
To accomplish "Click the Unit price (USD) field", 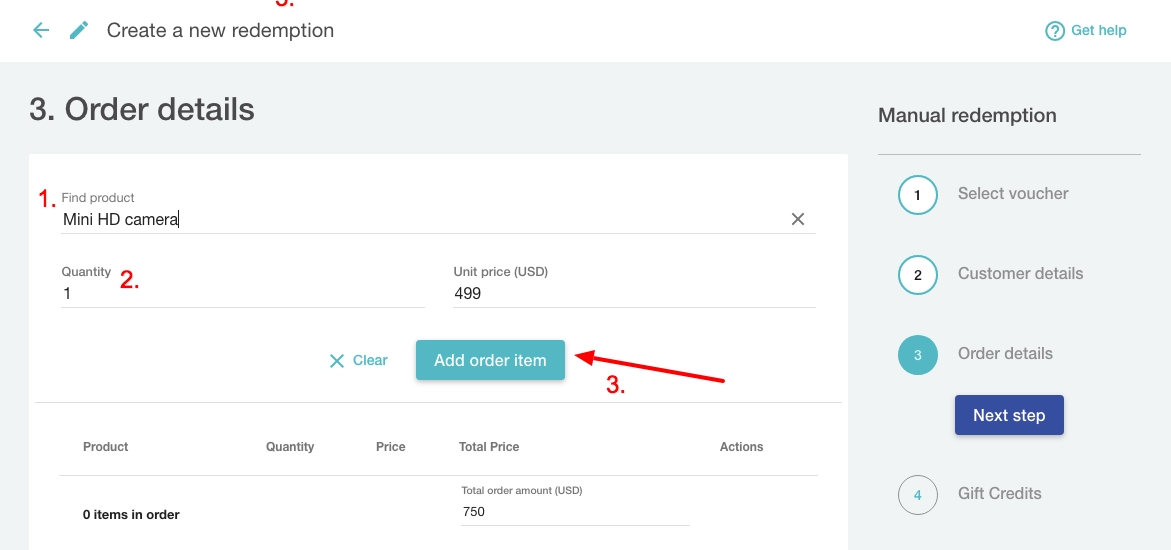I will [634, 293].
